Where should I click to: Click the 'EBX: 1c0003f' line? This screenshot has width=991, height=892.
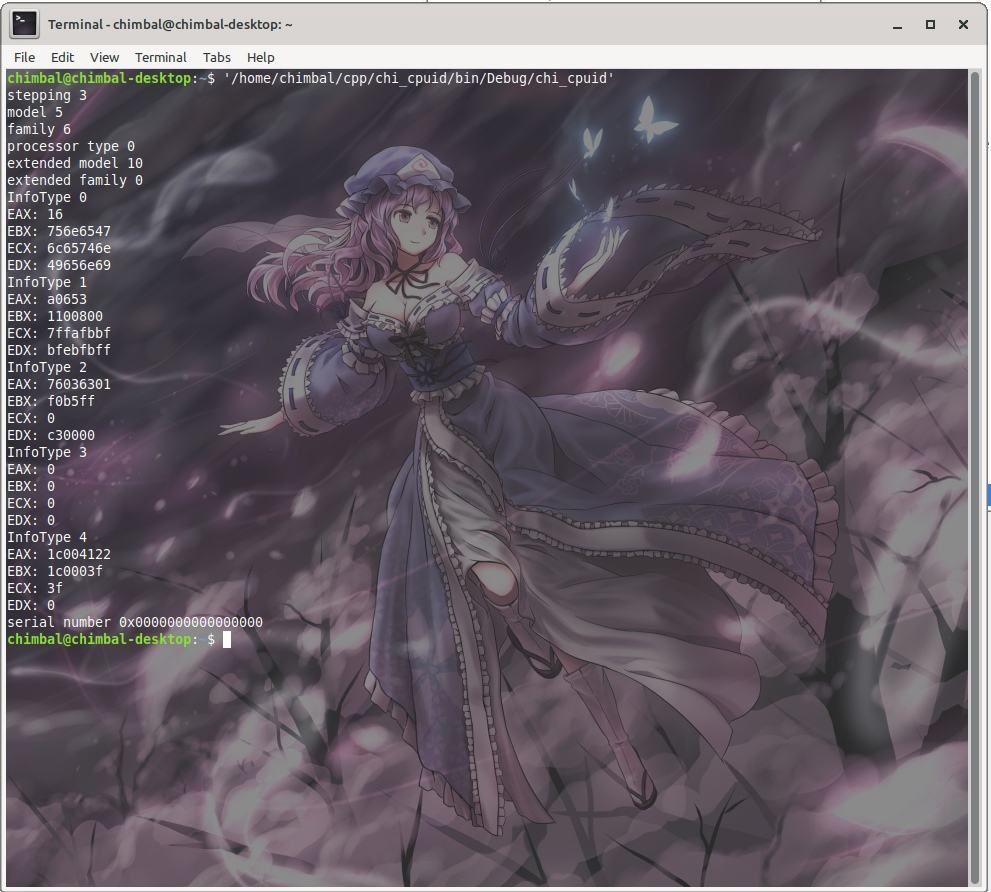(55, 571)
